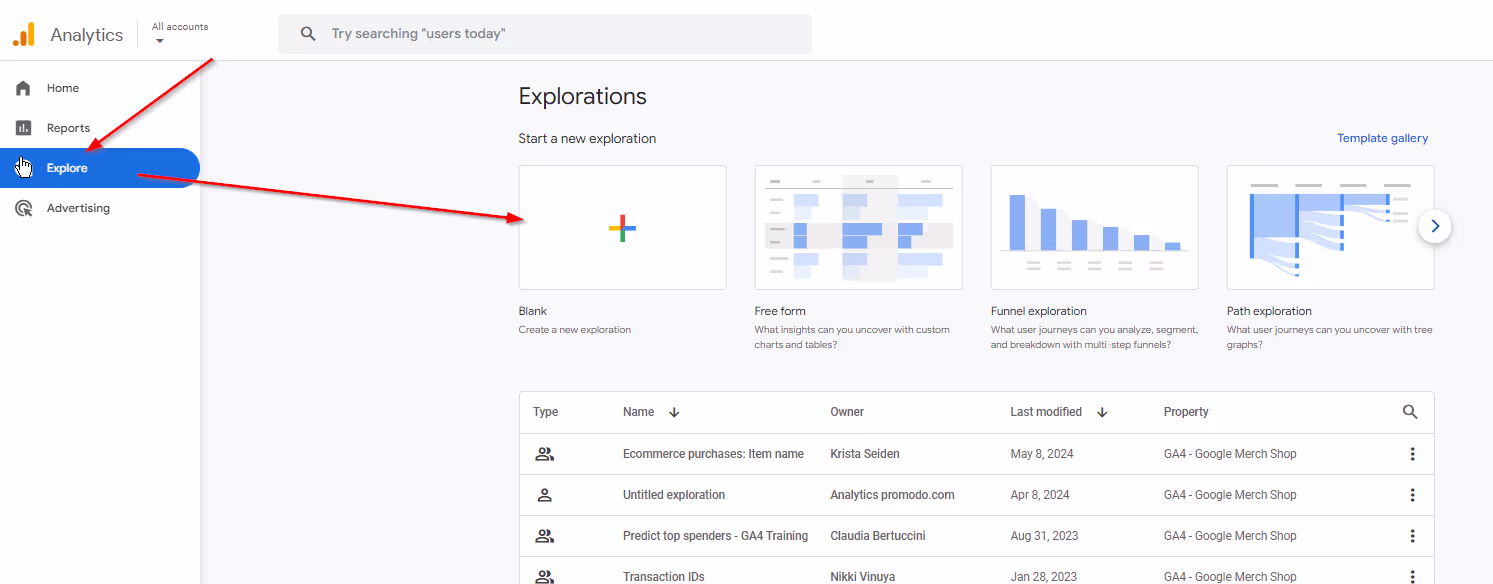The width and height of the screenshot is (1493, 584).
Task: Click date "Aug 31, 2023"
Action: pyautogui.click(x=1045, y=536)
